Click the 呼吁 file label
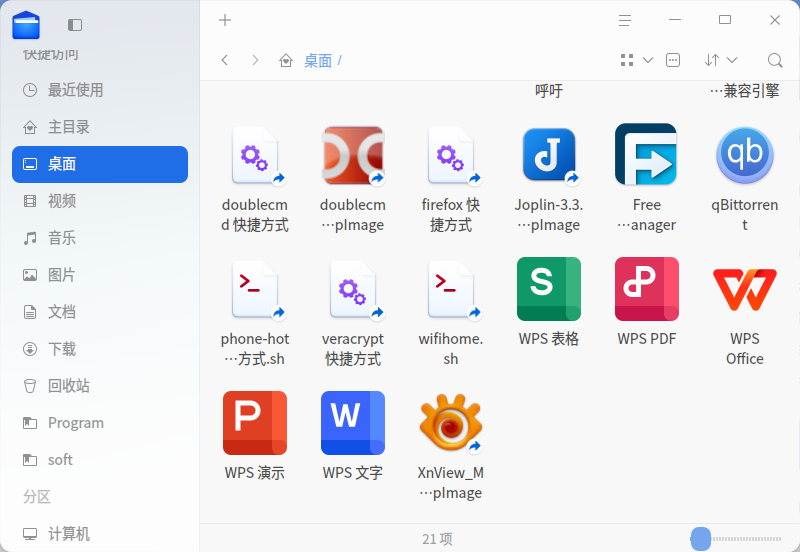Image resolution: width=800 pixels, height=552 pixels. coord(549,91)
